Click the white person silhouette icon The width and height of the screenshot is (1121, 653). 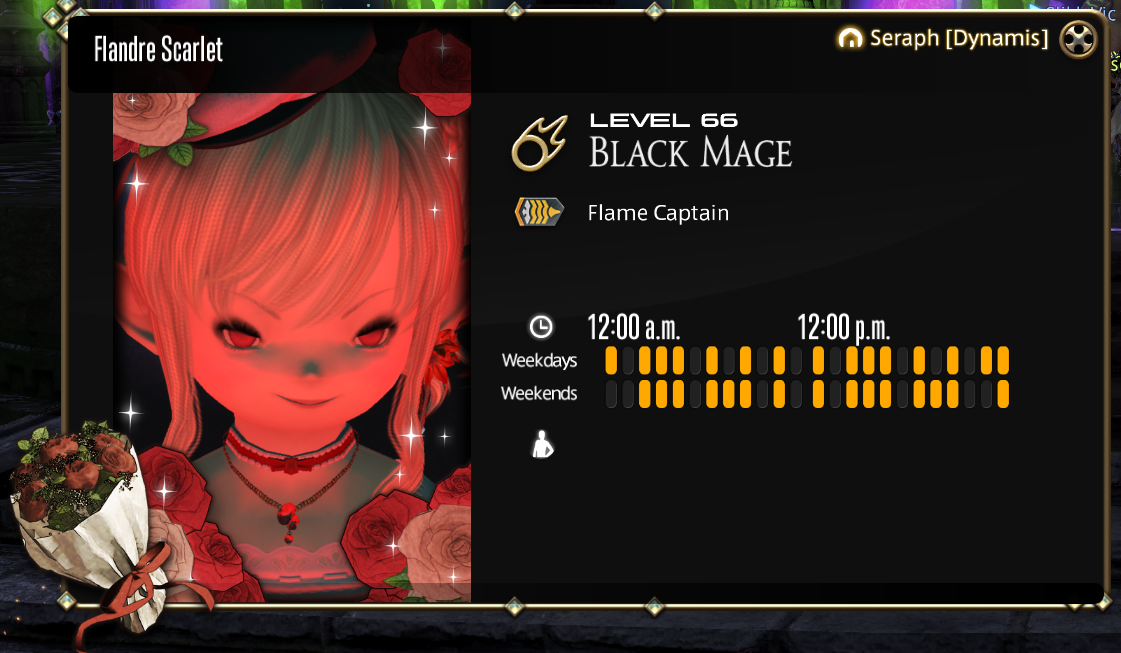543,444
